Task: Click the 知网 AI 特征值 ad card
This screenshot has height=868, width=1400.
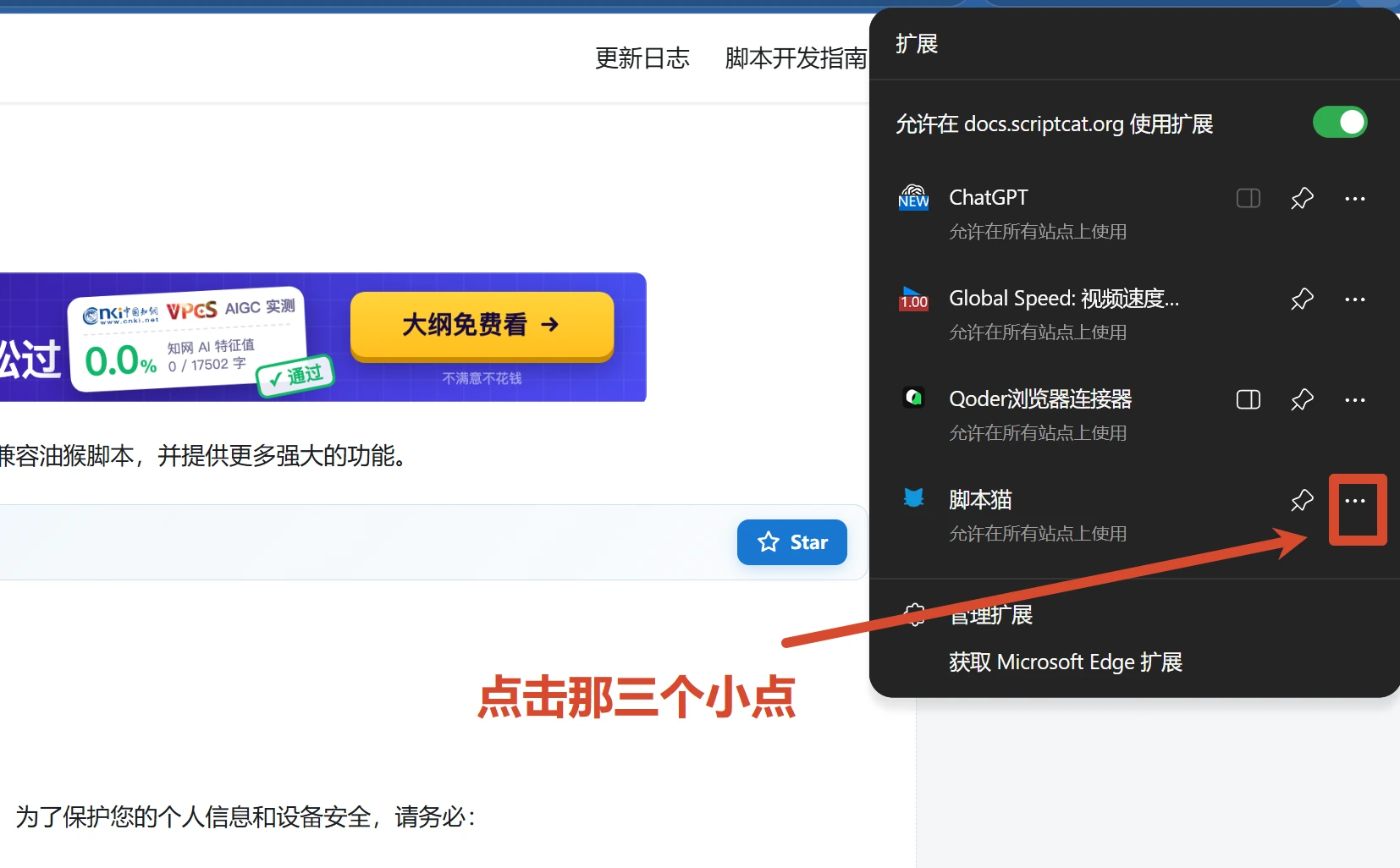Action: 188,340
